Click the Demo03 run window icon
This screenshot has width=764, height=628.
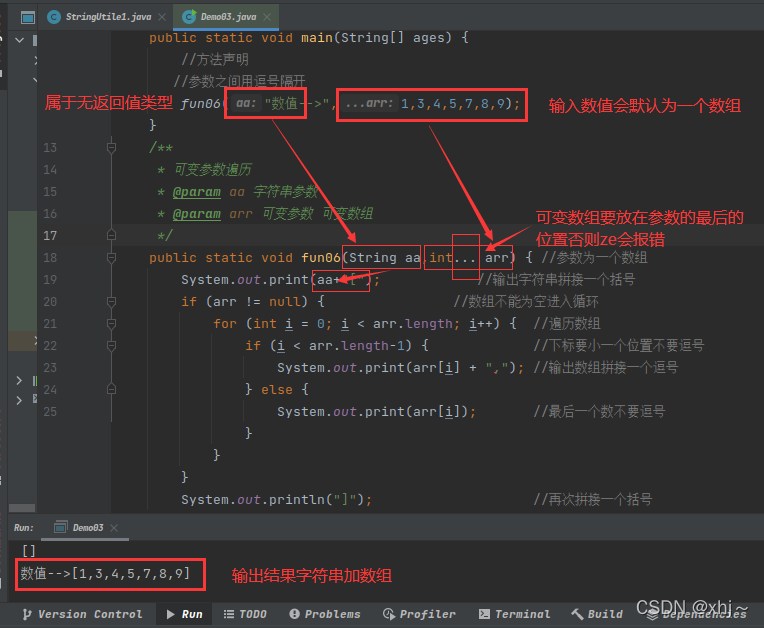click(x=60, y=527)
